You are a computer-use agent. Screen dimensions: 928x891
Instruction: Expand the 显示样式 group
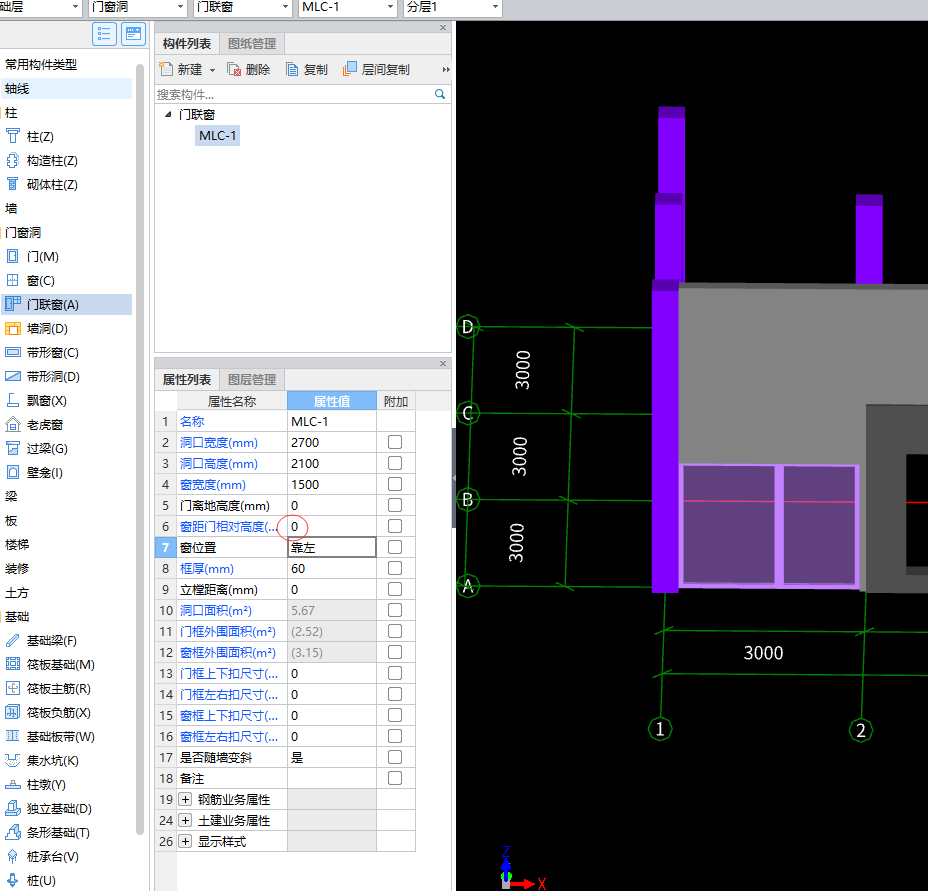185,841
